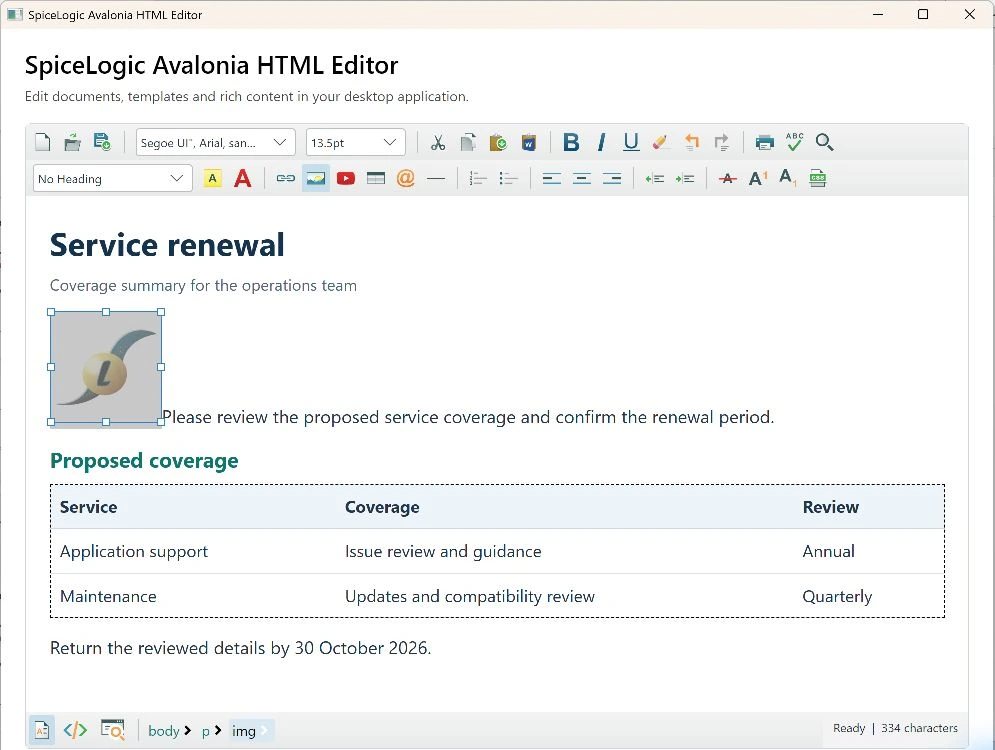Insert a YouTube video

tap(346, 178)
